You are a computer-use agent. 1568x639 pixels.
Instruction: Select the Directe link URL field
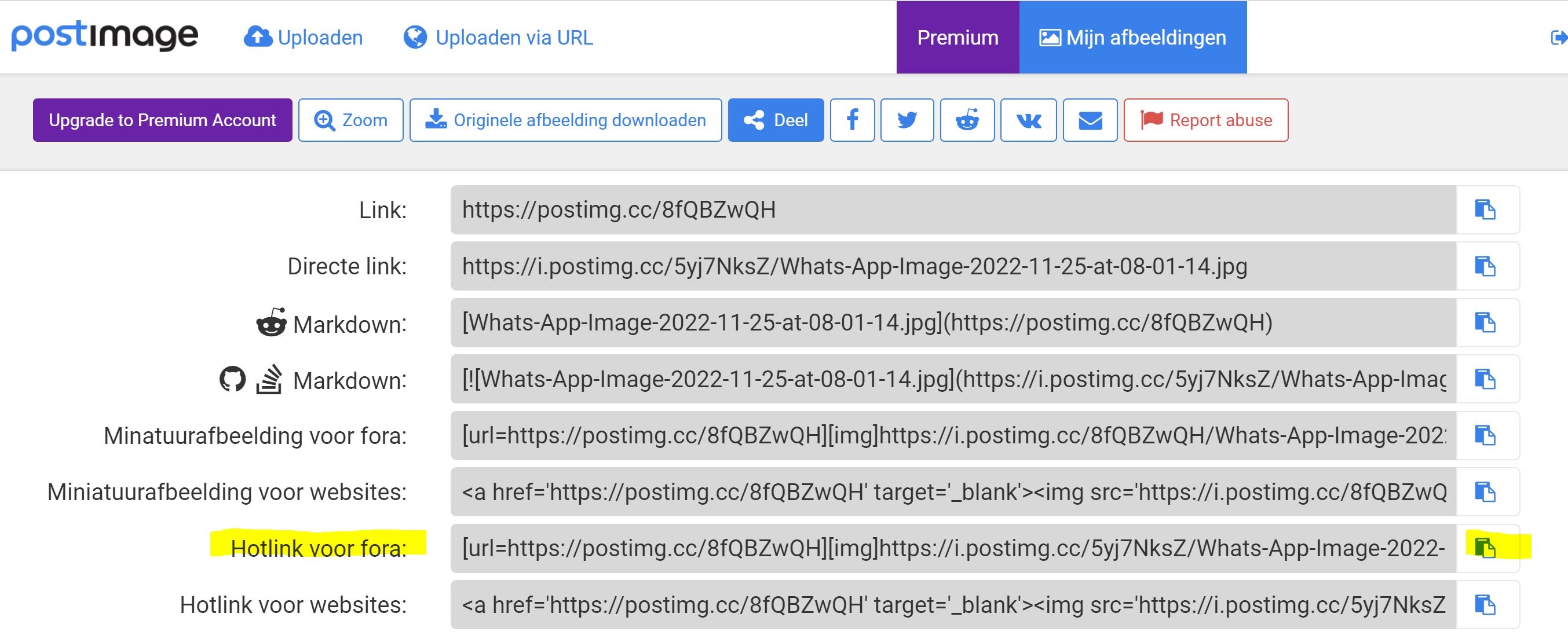point(953,266)
